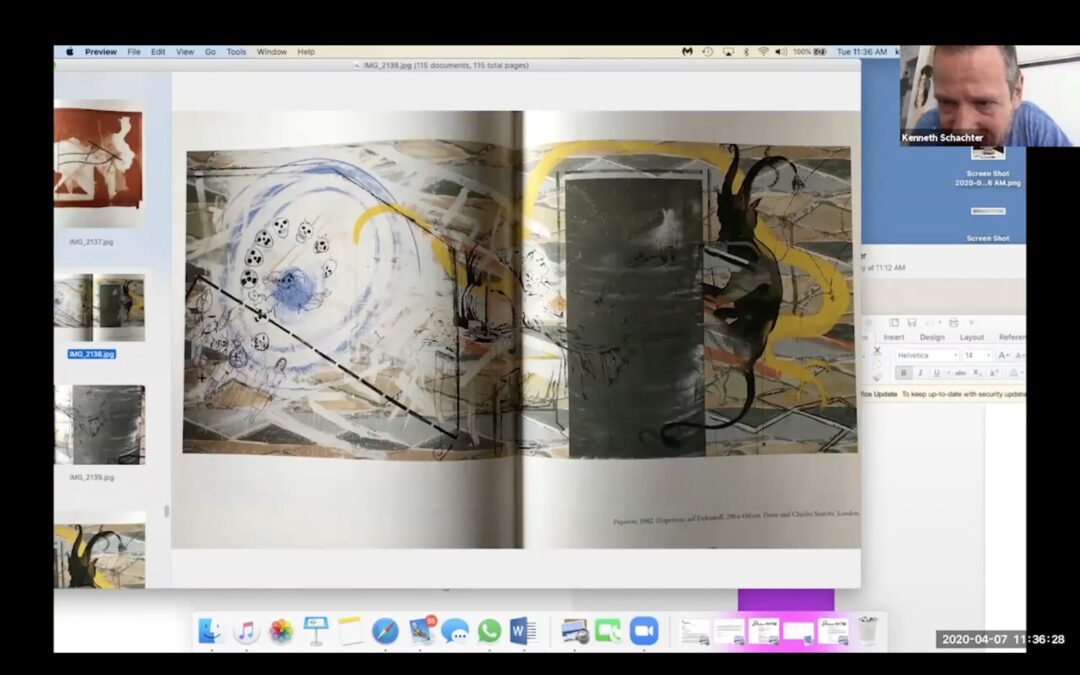Open the Finder icon in the dock

(209, 630)
